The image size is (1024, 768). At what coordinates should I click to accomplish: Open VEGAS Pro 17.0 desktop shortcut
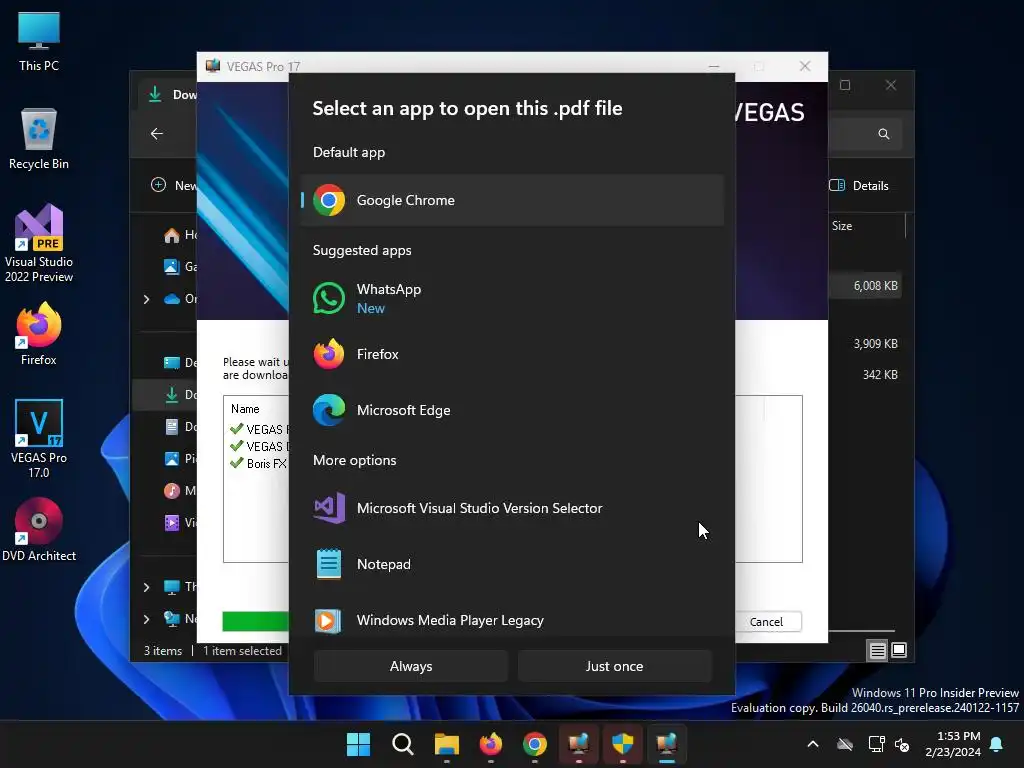[39, 439]
